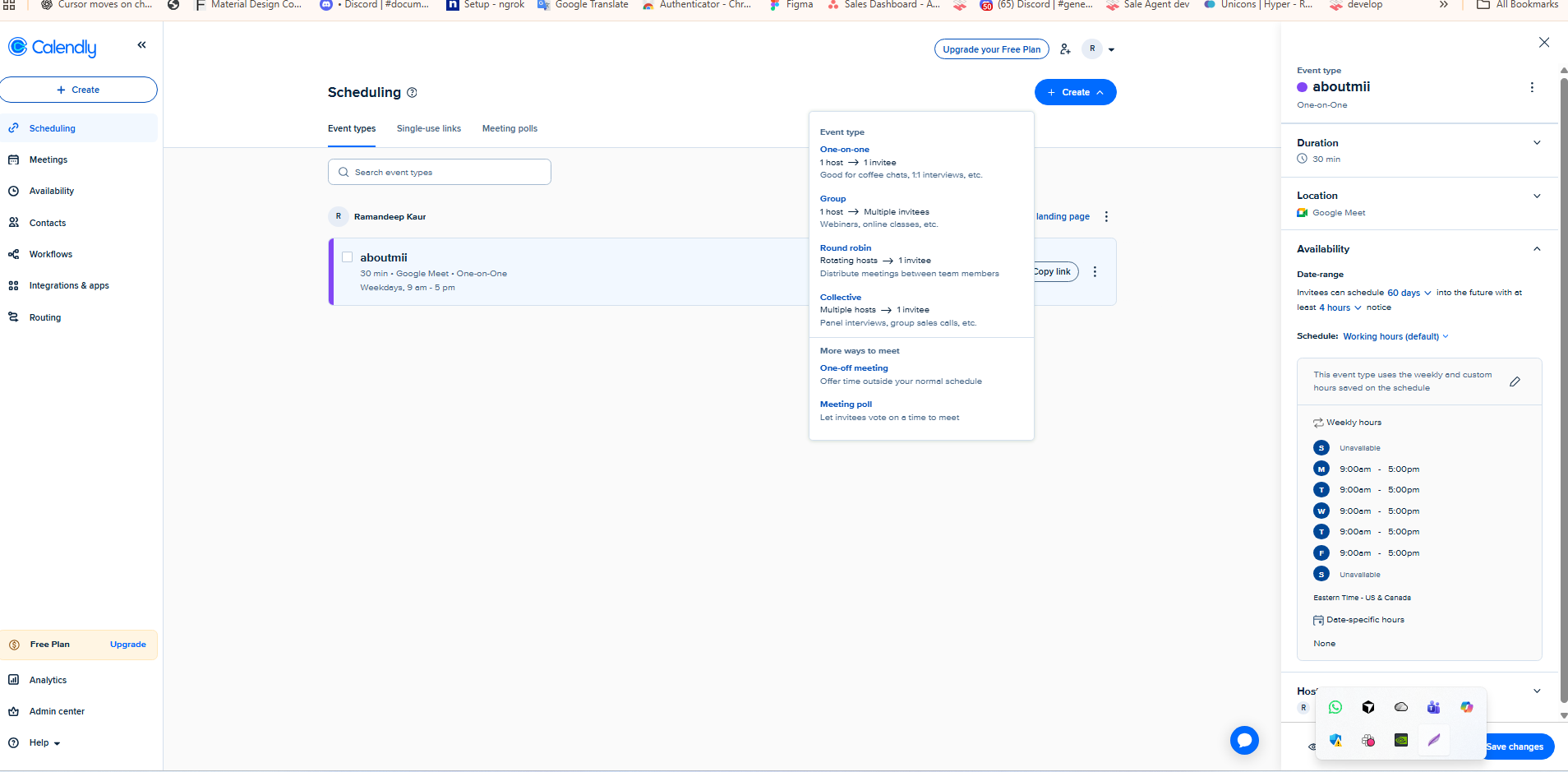Screen dimensions: 1568x772
Task: Select Round robin from the Event type menu
Action: click(x=845, y=247)
